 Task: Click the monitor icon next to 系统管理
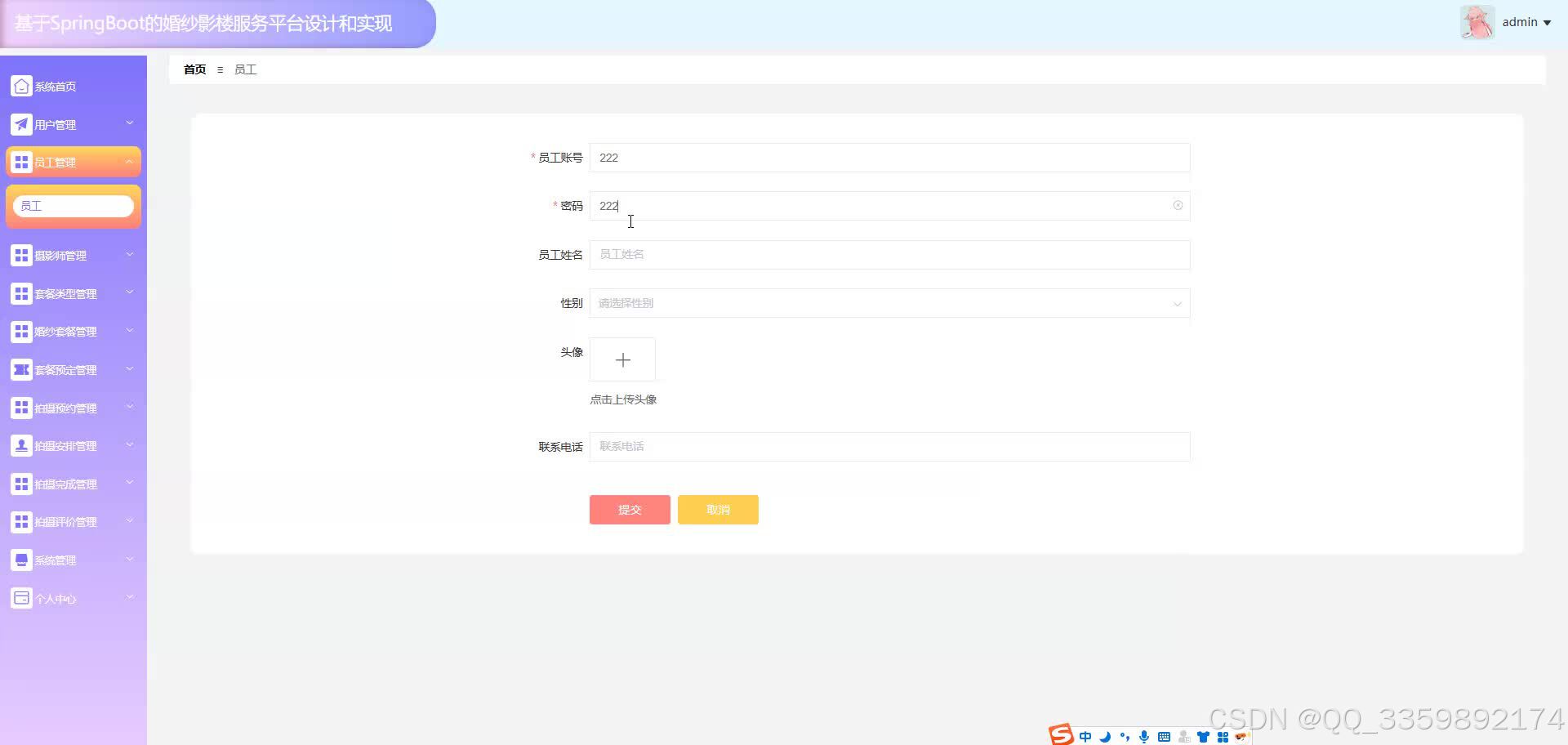(x=21, y=559)
